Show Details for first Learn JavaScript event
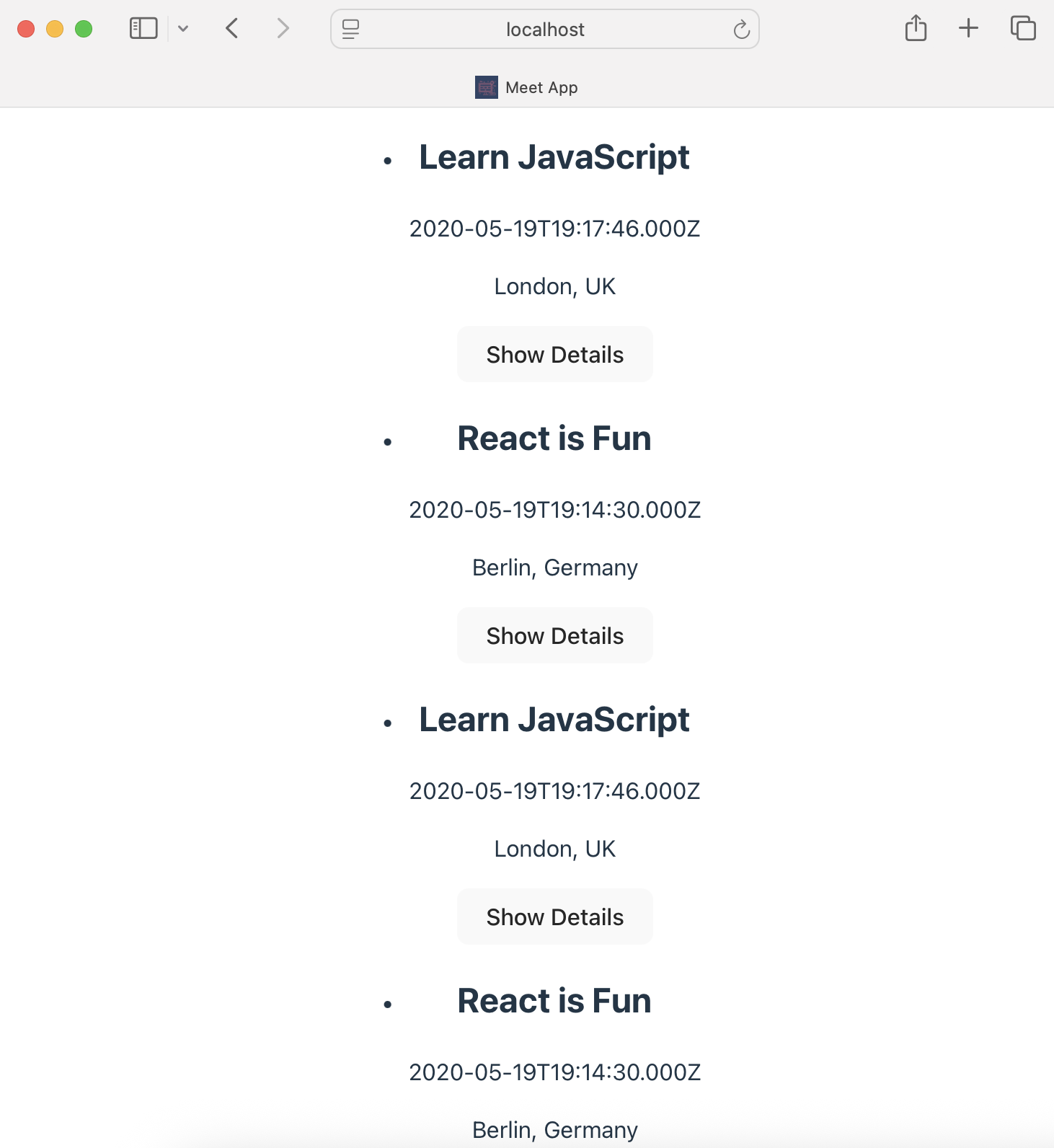The image size is (1054, 1148). (555, 354)
